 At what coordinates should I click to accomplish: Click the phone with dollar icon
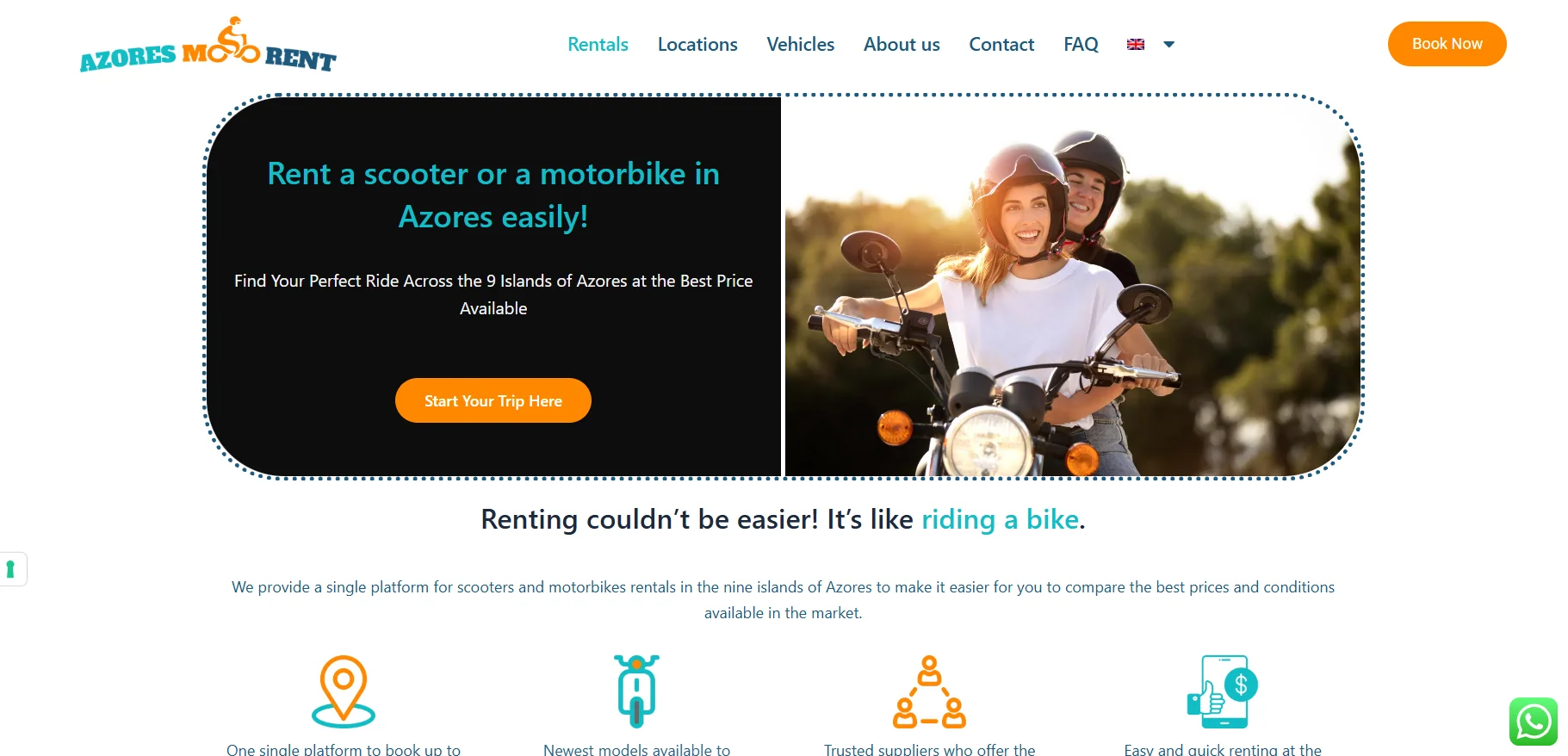pos(1223,691)
